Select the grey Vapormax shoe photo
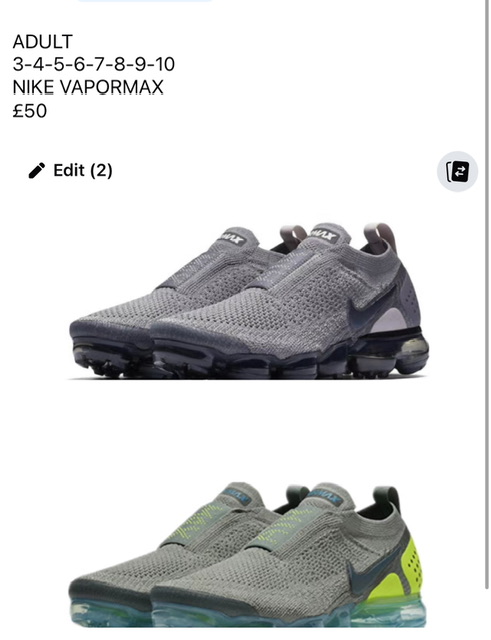 [x=249, y=301]
